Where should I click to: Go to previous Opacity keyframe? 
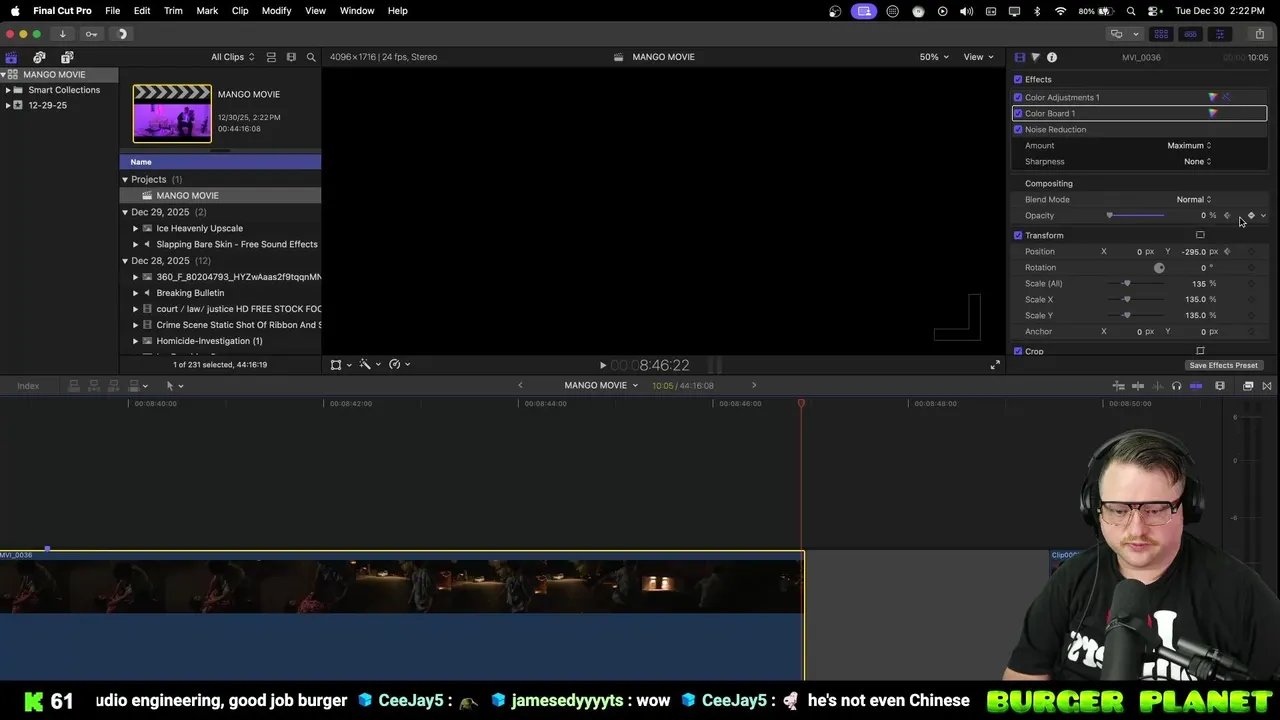point(1228,216)
